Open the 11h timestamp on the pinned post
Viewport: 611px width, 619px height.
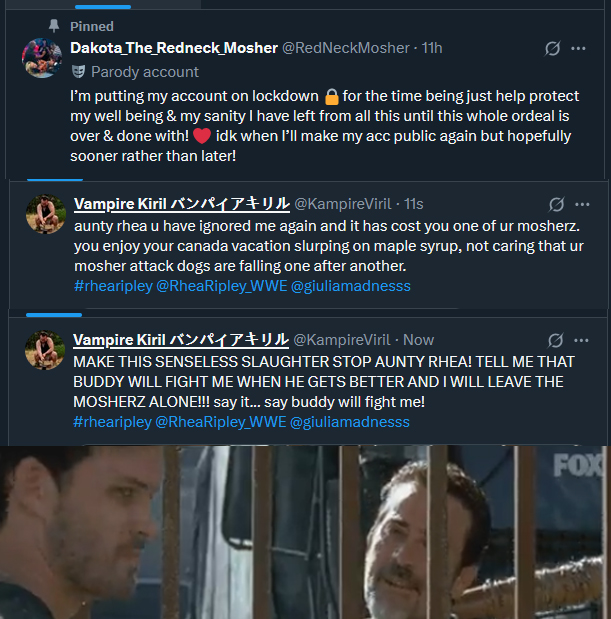(x=432, y=48)
